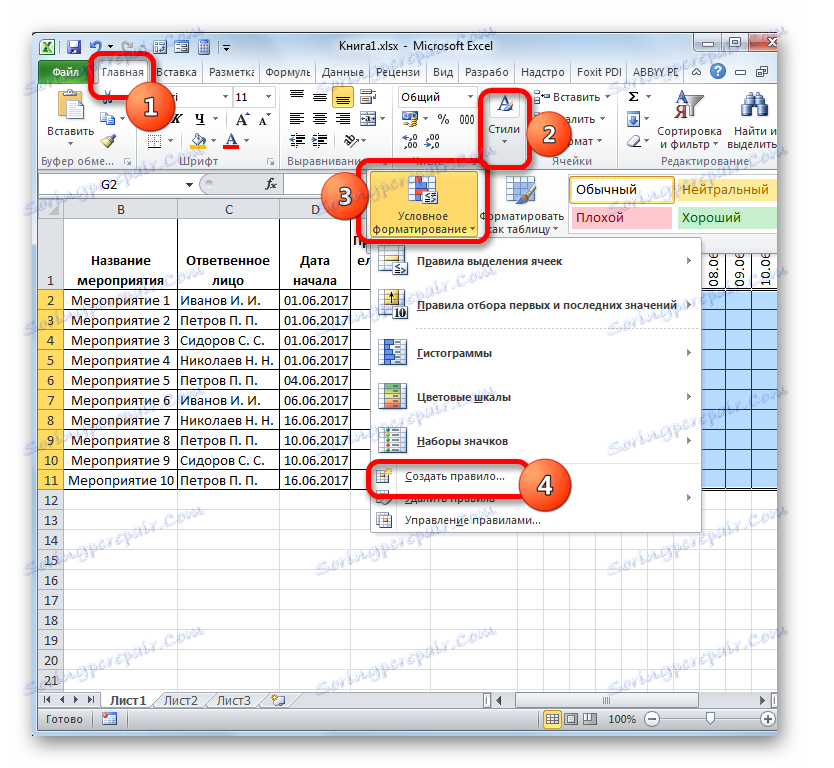Screen dimensions: 834x768
Task: Open the number format dropdown Общий
Action: pos(470,97)
